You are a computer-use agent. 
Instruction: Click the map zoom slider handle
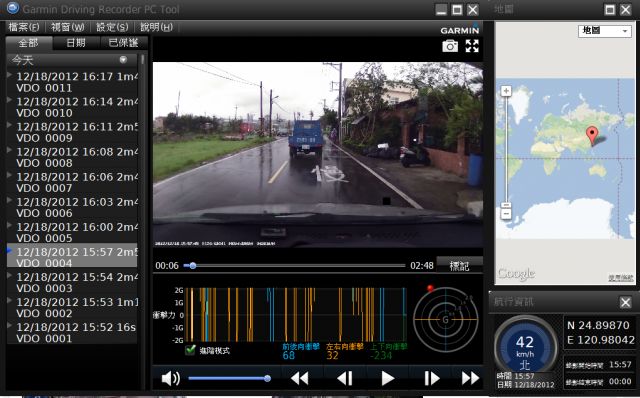point(506,206)
